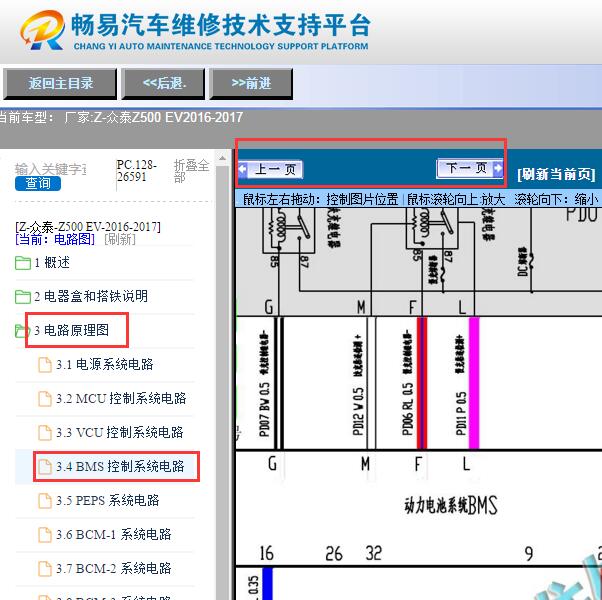Click page icon of 3.4 BMS 控制系统电路
This screenshot has width=602, height=600.
click(x=45, y=467)
